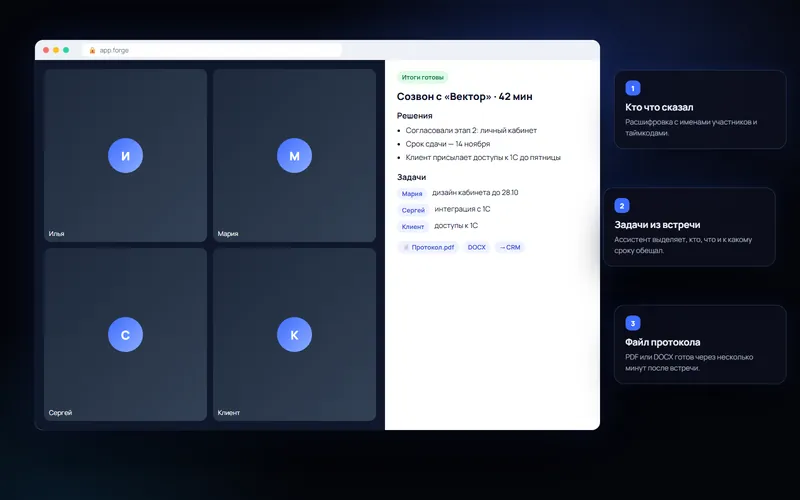Select Илья's avatar circle
Viewport: 800px width, 500px height.
pyautogui.click(x=126, y=156)
